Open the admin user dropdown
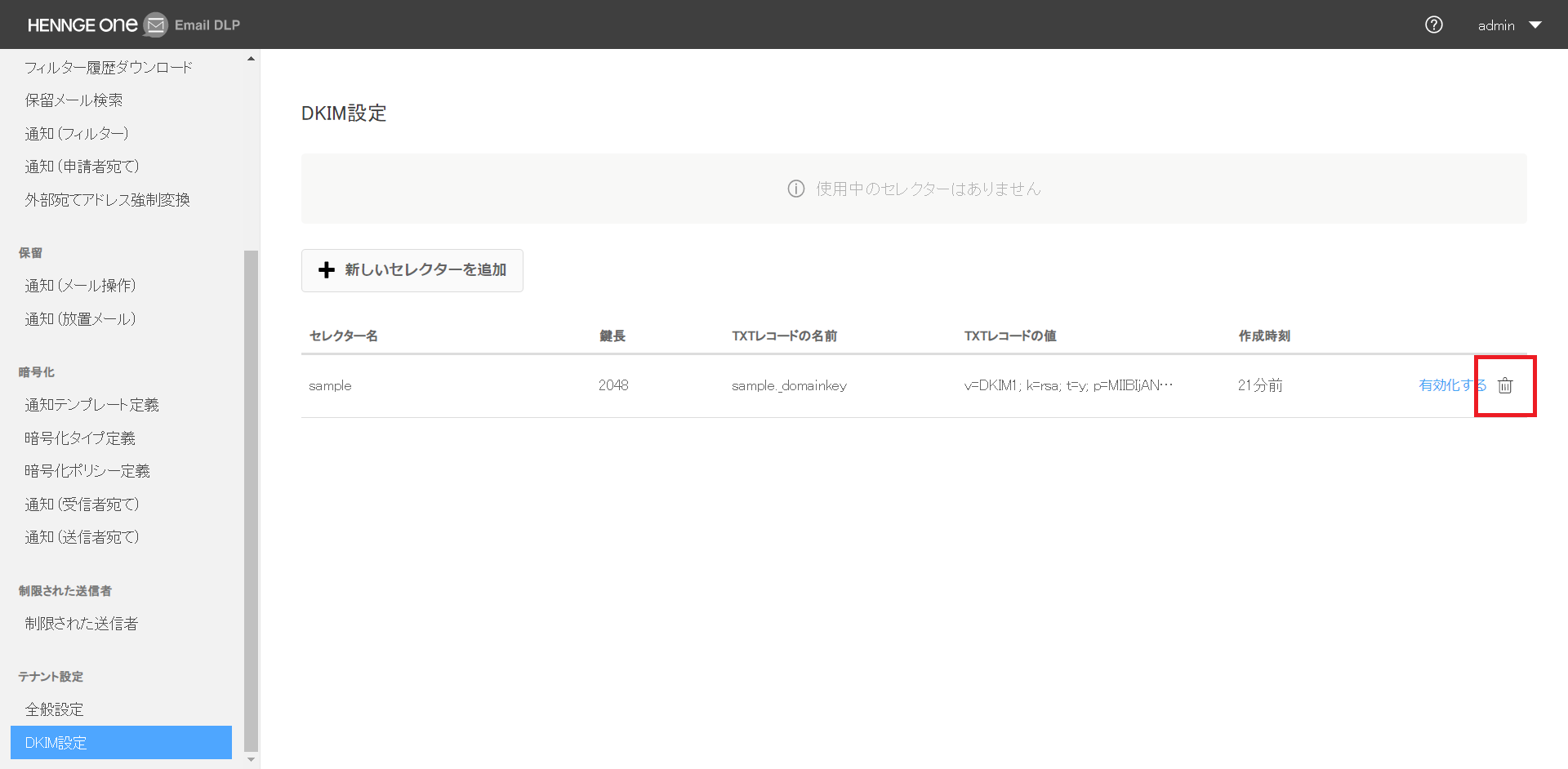 click(1508, 25)
